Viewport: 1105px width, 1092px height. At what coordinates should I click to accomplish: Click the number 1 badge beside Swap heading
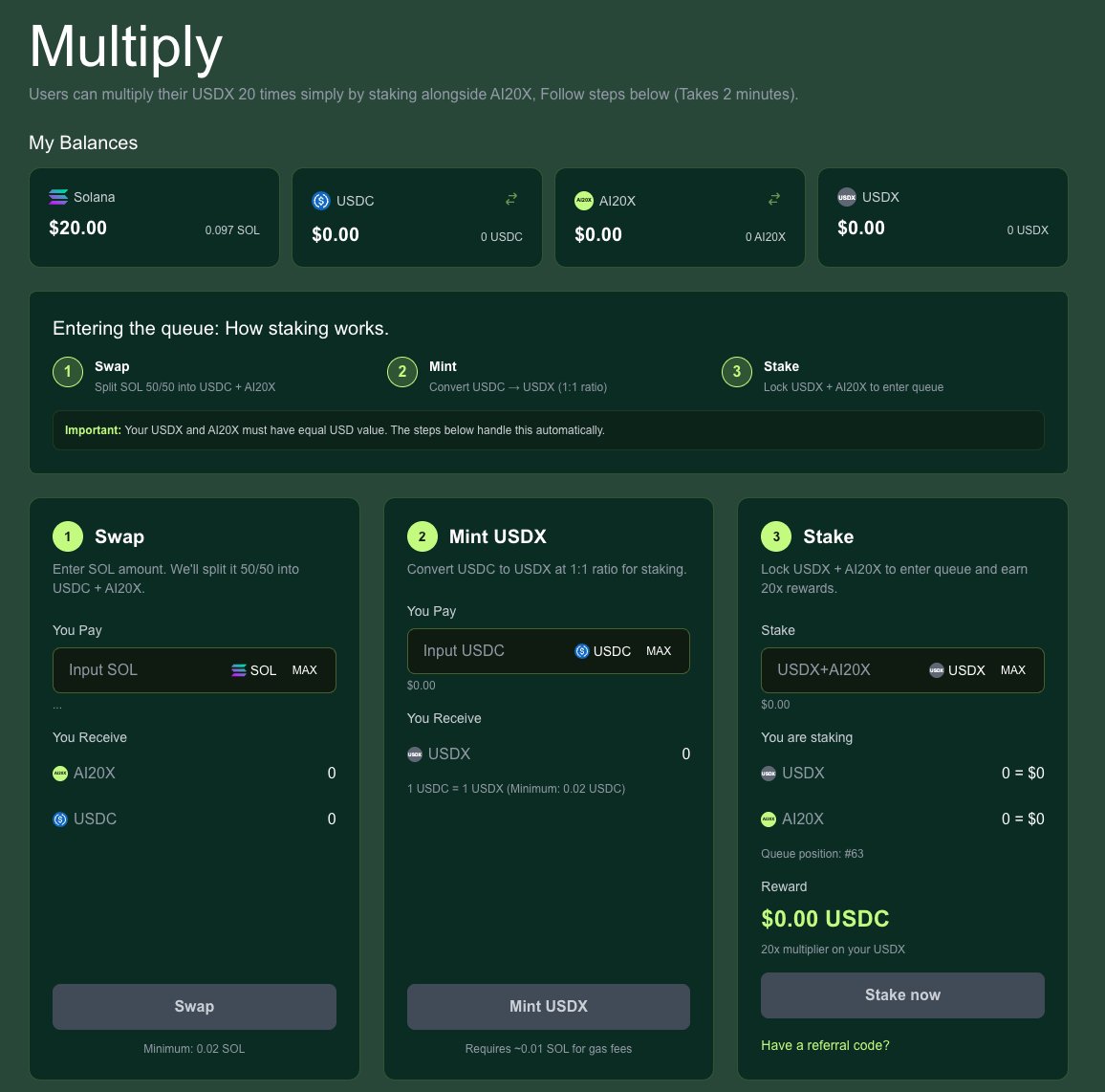(68, 536)
